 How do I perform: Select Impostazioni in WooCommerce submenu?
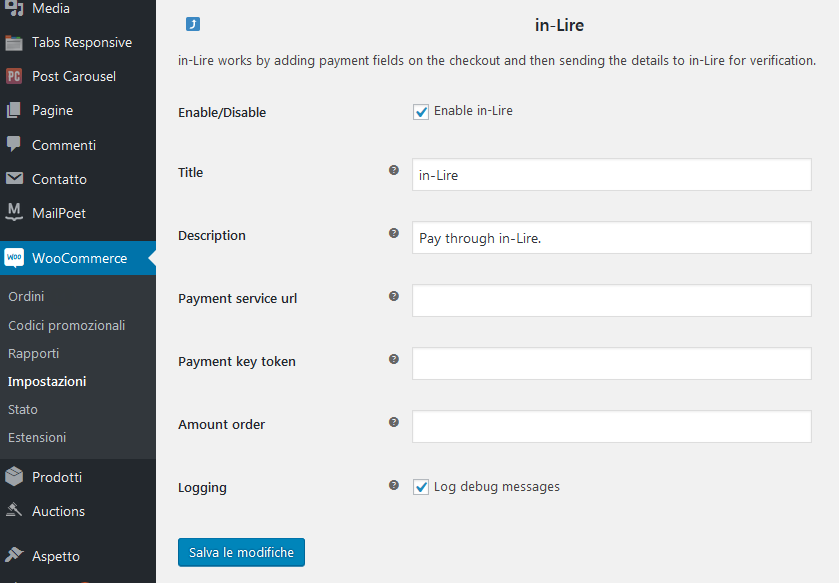(x=47, y=381)
